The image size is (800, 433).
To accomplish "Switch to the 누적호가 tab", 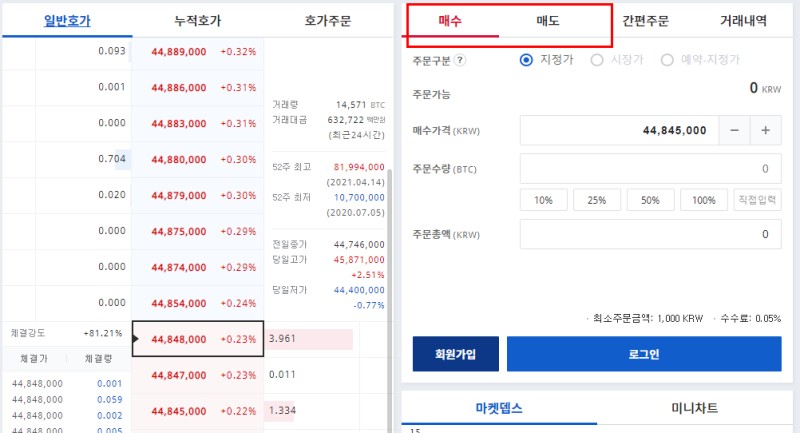I will (197, 21).
